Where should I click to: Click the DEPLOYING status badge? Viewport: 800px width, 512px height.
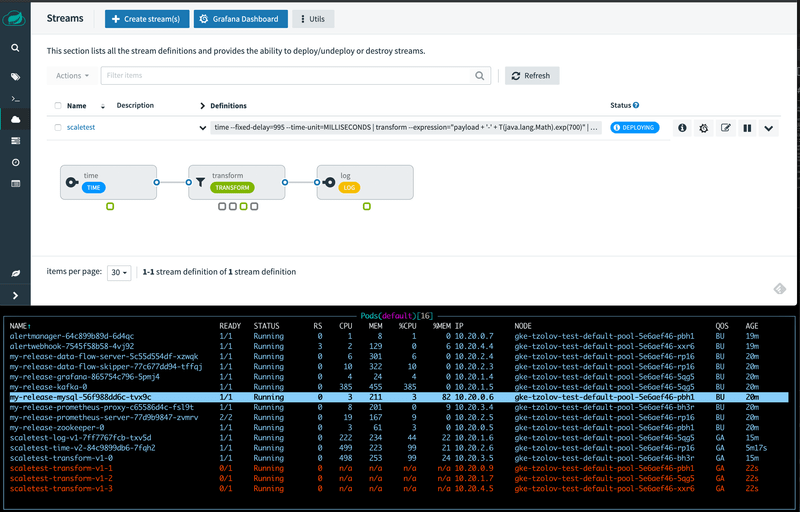click(x=635, y=127)
